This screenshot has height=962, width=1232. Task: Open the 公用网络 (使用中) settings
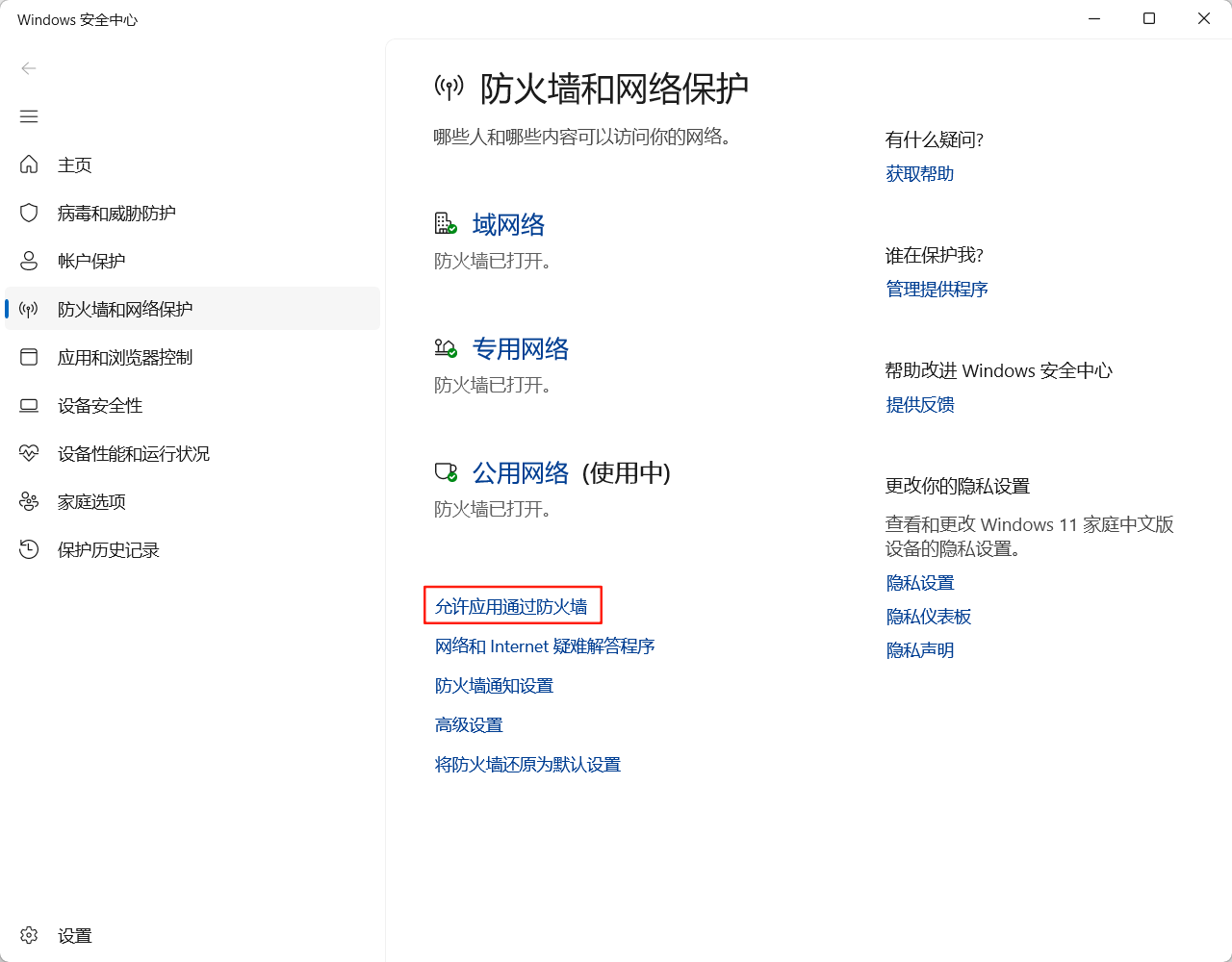[521, 473]
